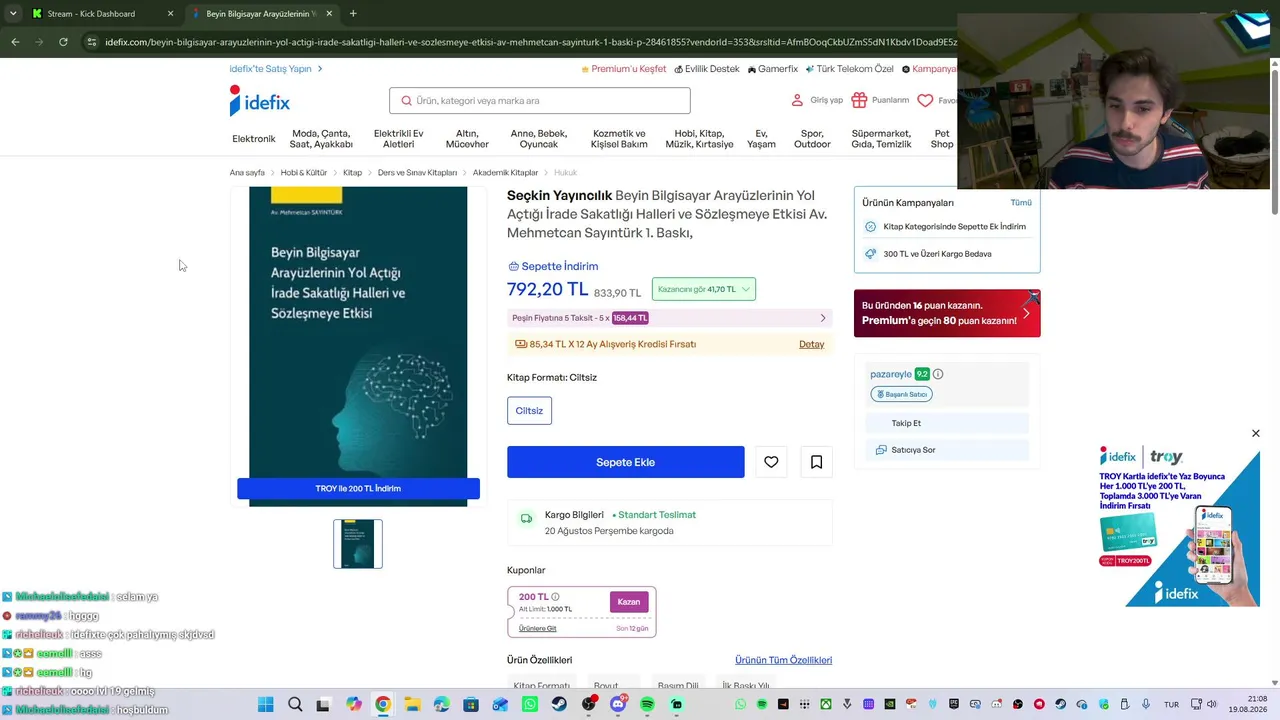Open the Detay link for shopping credit
This screenshot has width=1280, height=720.
point(812,344)
